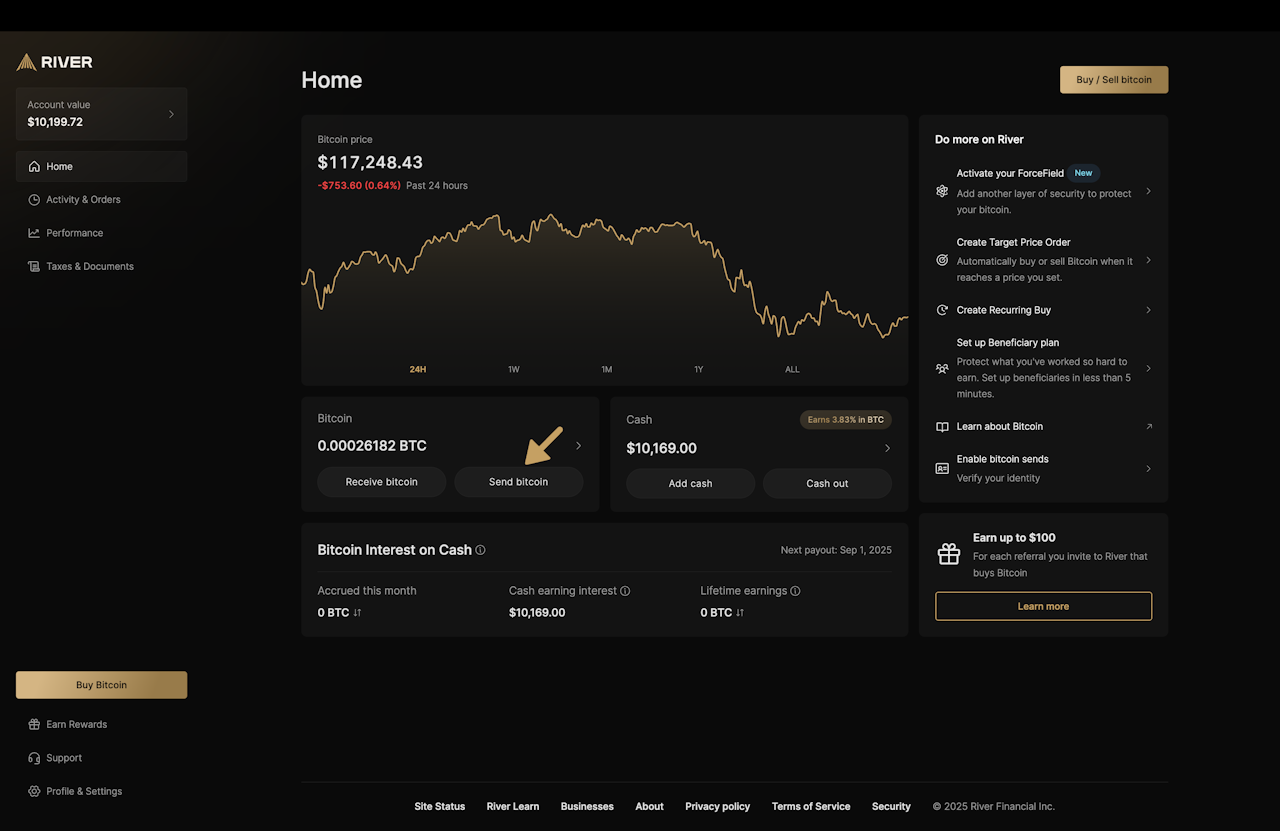Click the $10,169.00 amount in the Cash card

click(x=662, y=449)
